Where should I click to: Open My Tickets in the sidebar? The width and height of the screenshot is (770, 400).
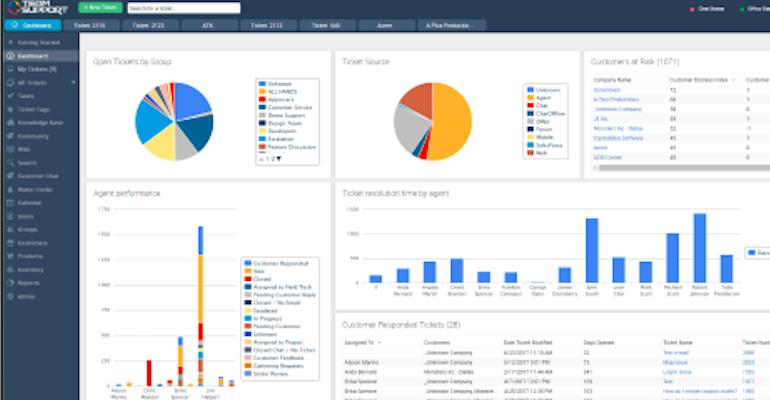click(37, 69)
